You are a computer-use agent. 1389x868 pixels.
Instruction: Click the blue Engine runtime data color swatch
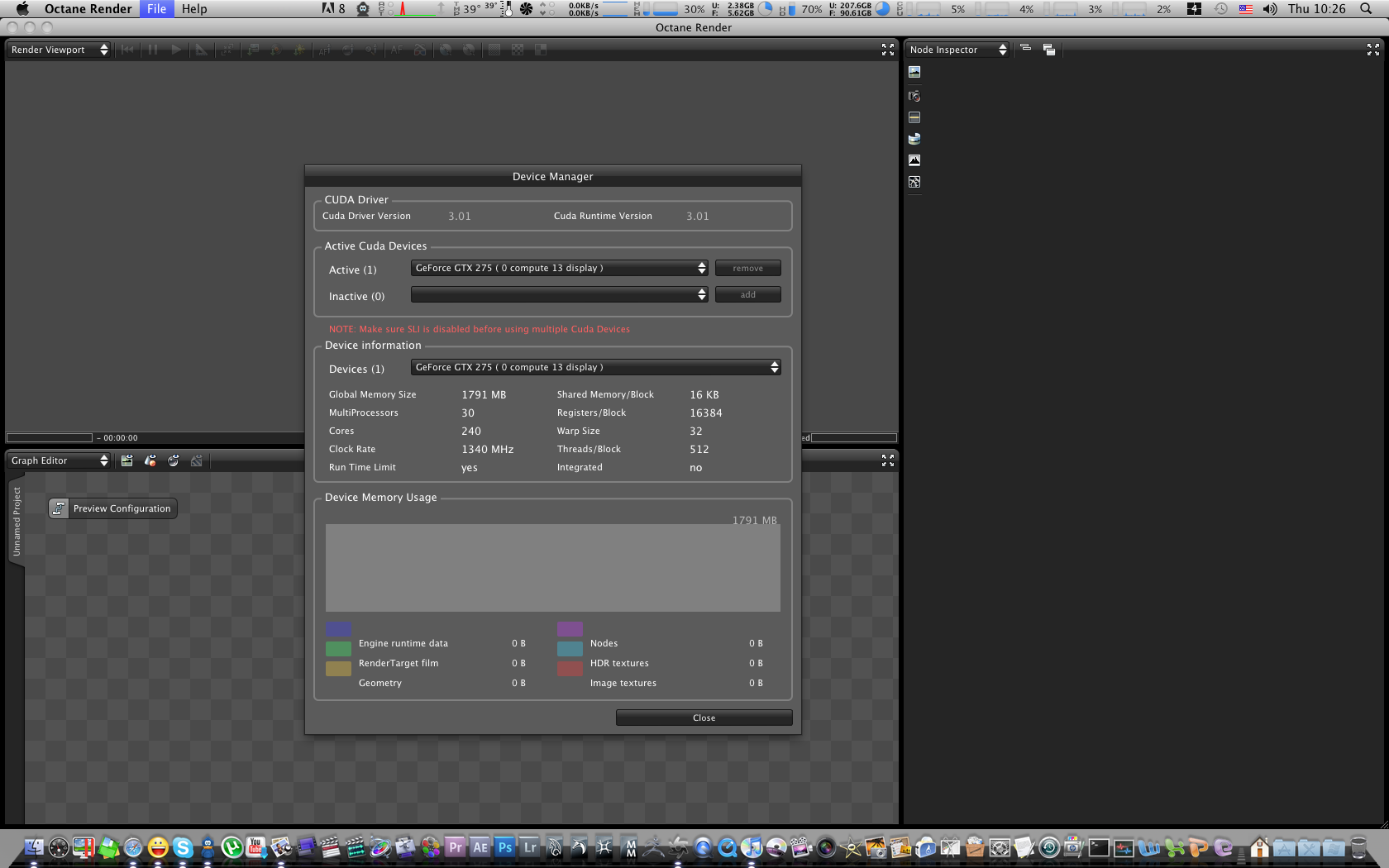pyautogui.click(x=338, y=628)
